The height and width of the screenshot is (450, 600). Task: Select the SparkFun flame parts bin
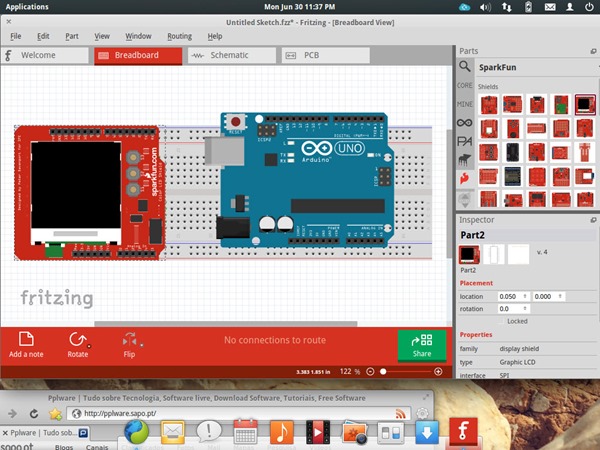[x=465, y=178]
